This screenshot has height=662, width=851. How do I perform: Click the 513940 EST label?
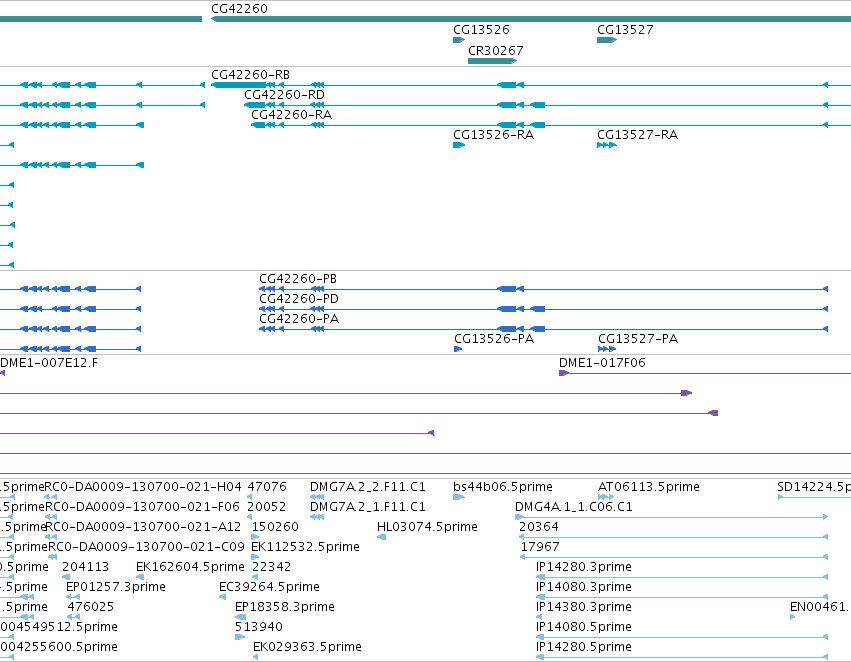pyautogui.click(x=259, y=628)
